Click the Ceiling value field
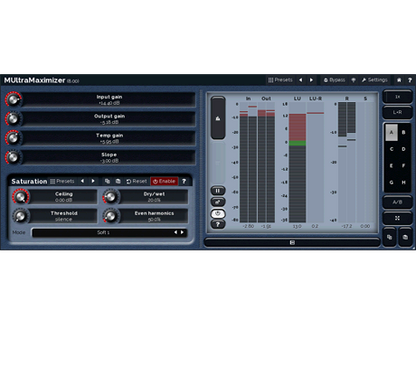Image resolution: width=416 pixels, height=376 pixels. [x=64, y=197]
